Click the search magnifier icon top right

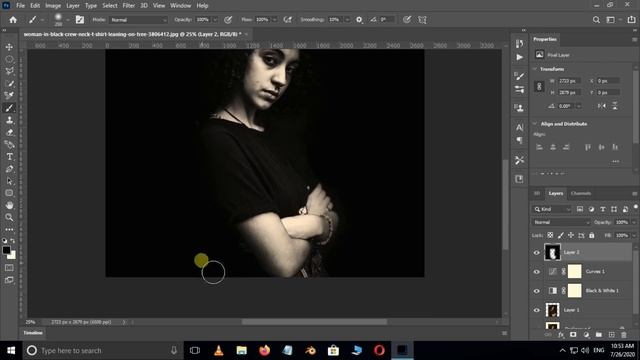pos(596,20)
